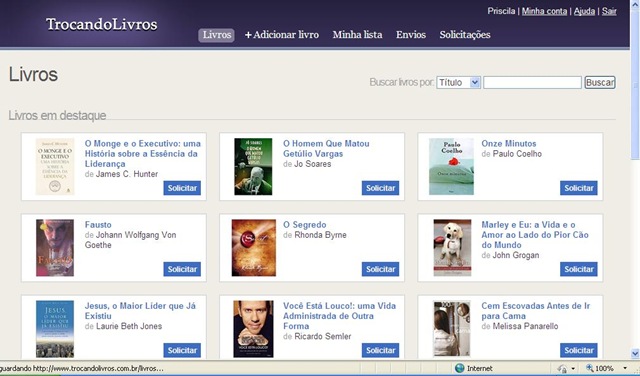Click author name Jo Soares

[313, 164]
